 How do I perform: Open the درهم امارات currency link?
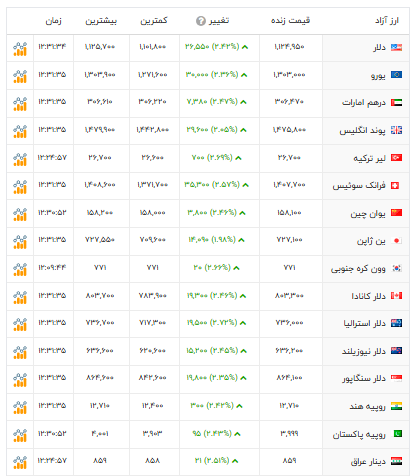tap(364, 103)
